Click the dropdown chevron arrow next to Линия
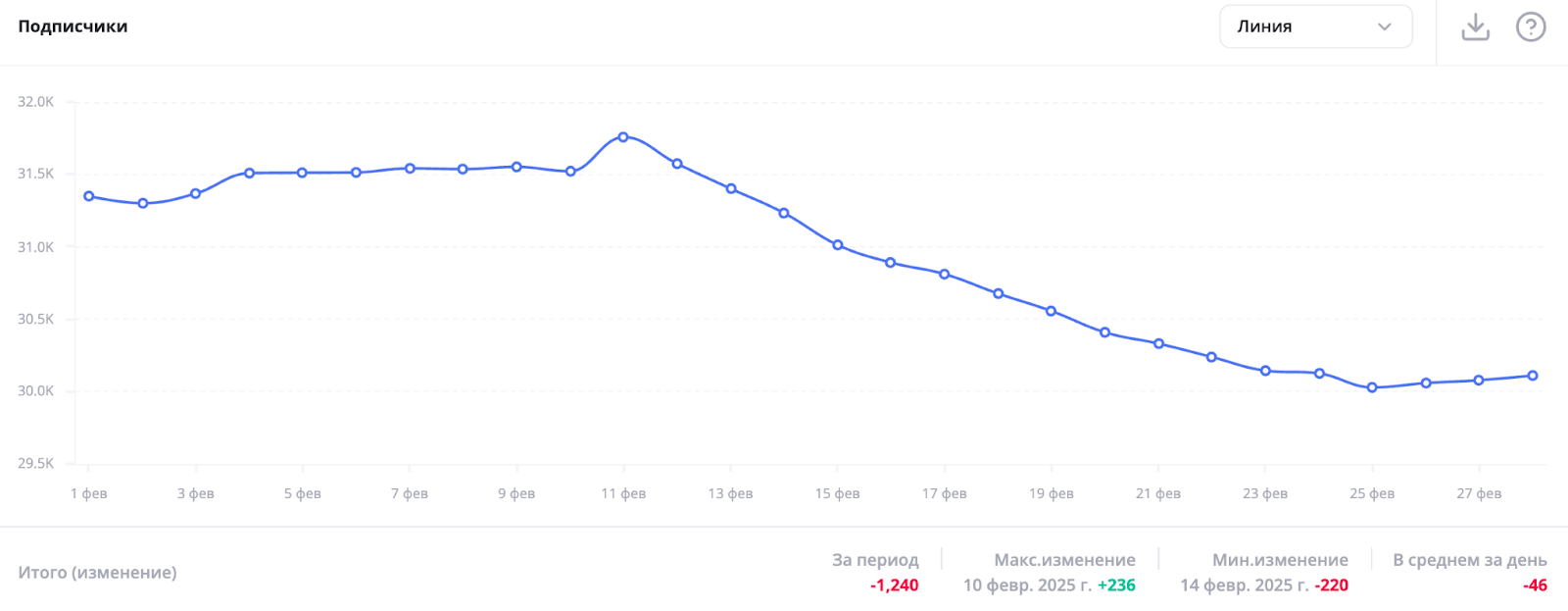The image size is (1568, 611). click(1384, 26)
